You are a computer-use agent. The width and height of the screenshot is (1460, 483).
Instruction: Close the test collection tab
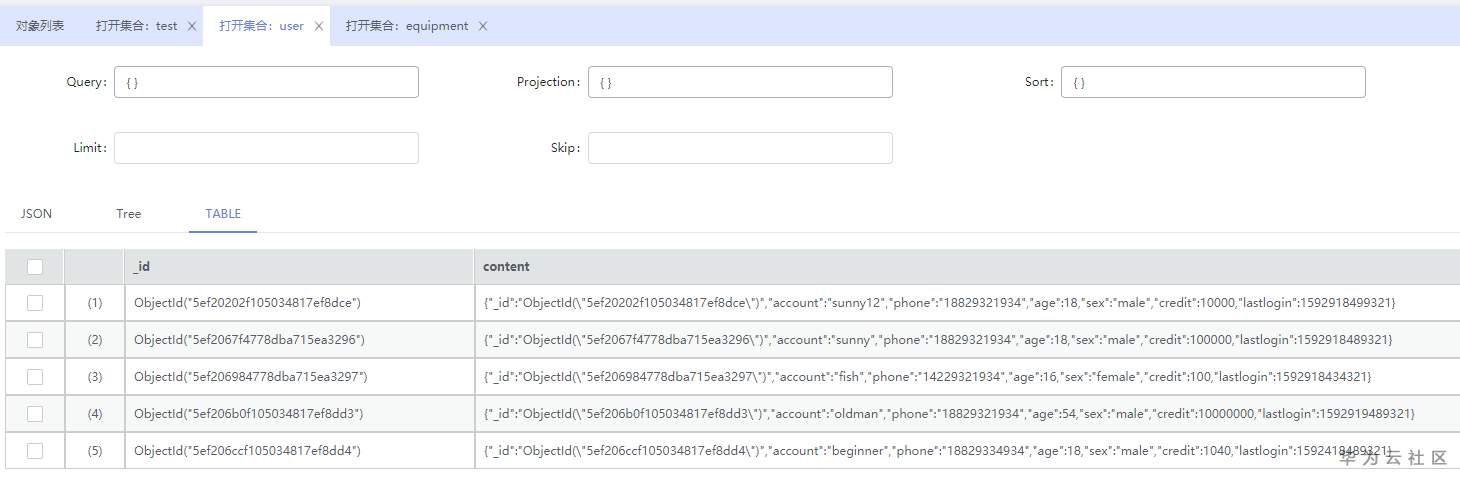(x=192, y=26)
